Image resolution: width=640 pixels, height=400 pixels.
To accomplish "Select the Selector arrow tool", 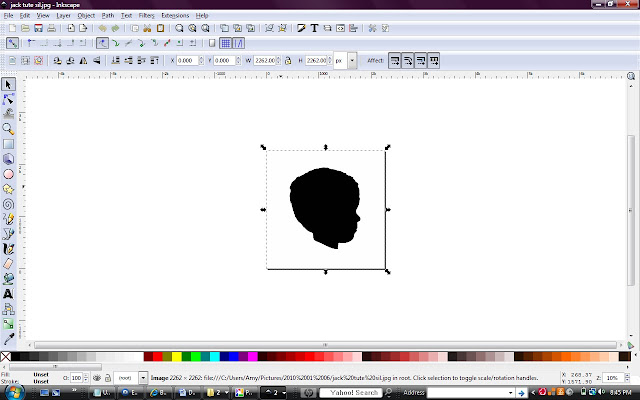I will point(8,84).
